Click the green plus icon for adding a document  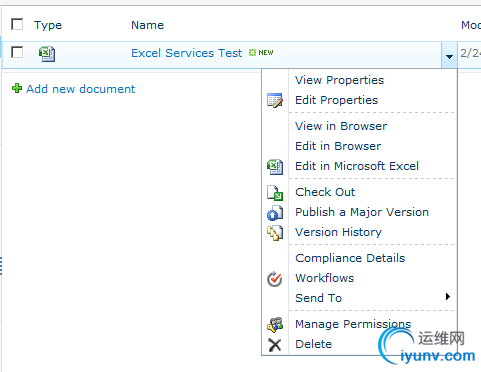(17, 88)
